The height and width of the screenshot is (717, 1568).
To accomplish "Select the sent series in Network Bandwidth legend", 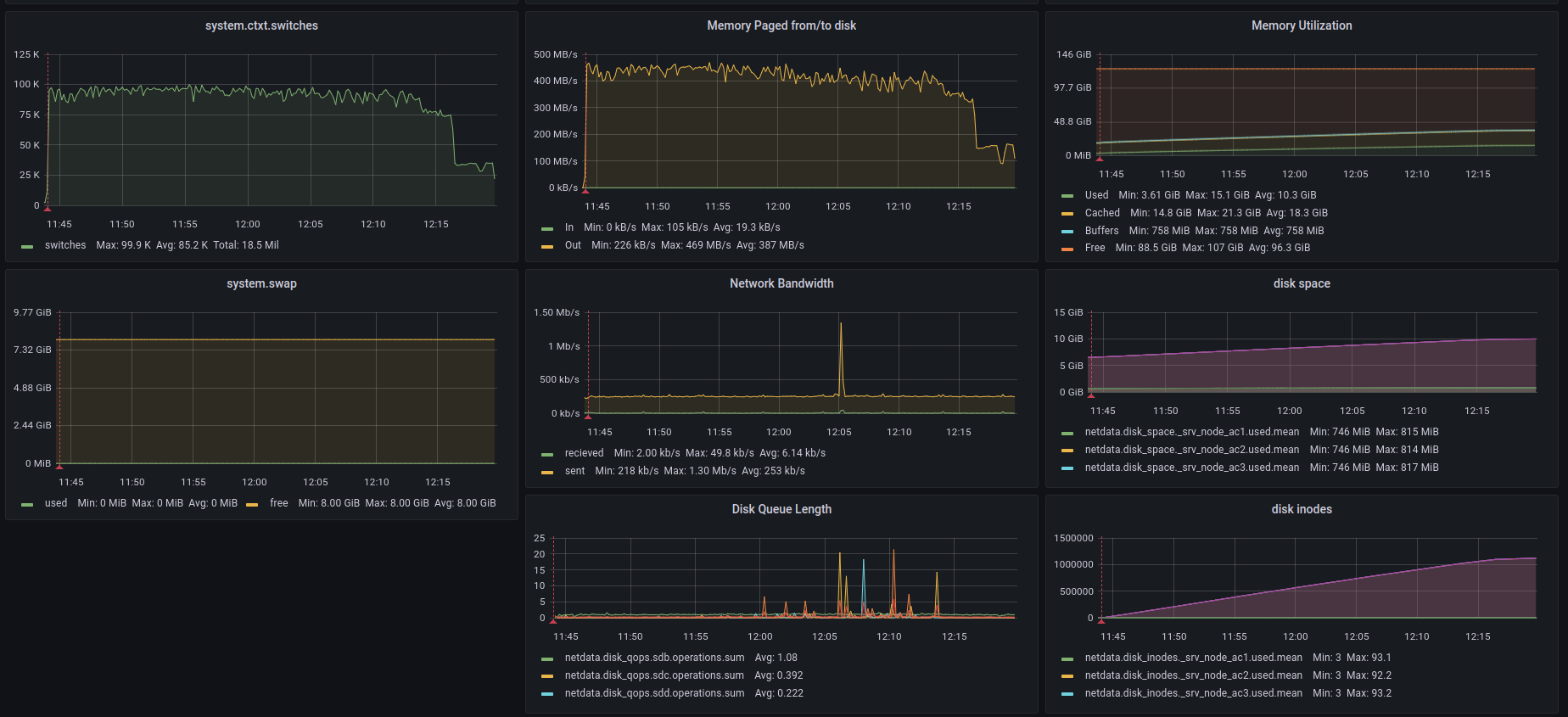I will (x=574, y=471).
